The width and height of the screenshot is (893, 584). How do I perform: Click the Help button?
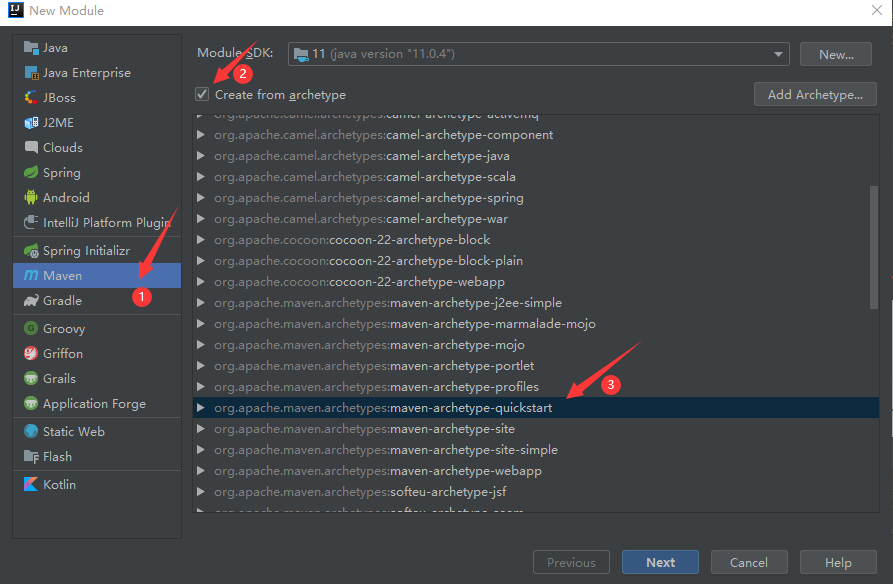click(x=838, y=562)
